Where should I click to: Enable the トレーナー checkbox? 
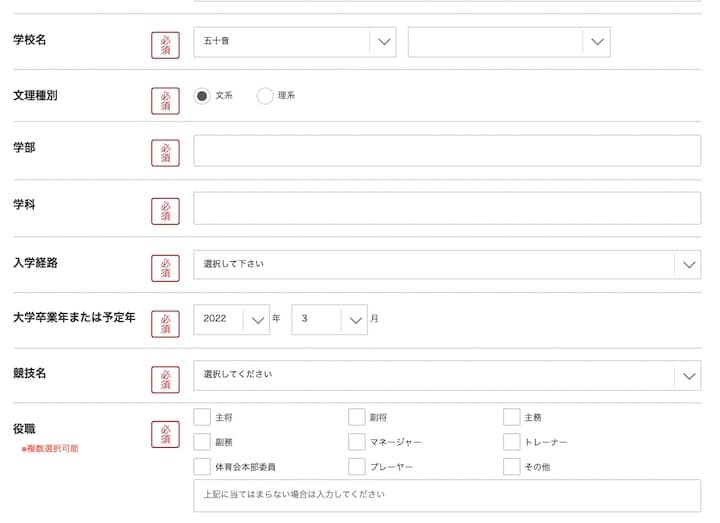point(512,442)
